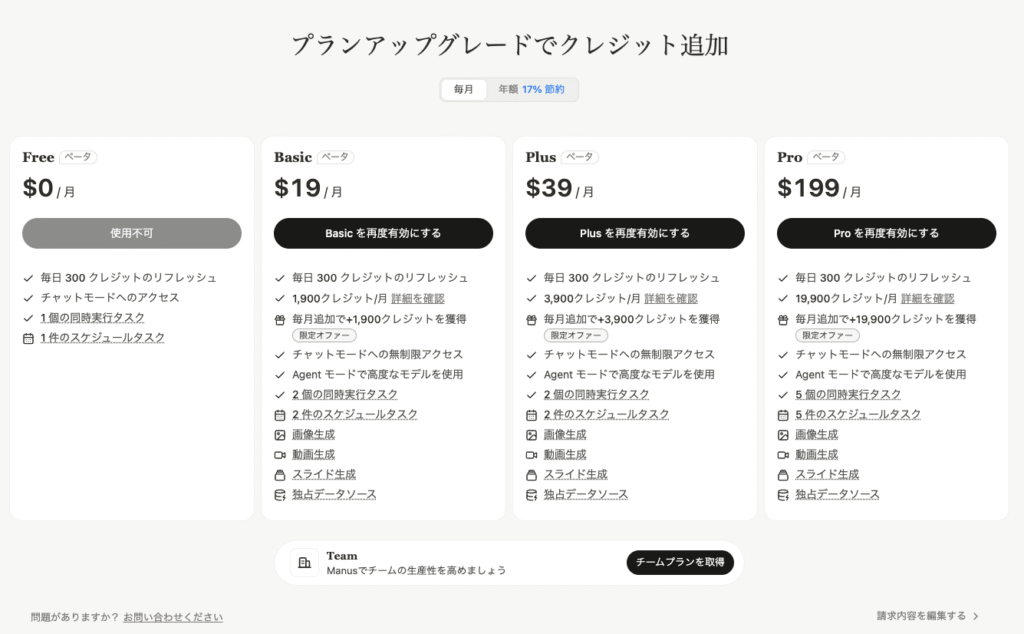Click Basic を再度有効にする button

point(383,233)
